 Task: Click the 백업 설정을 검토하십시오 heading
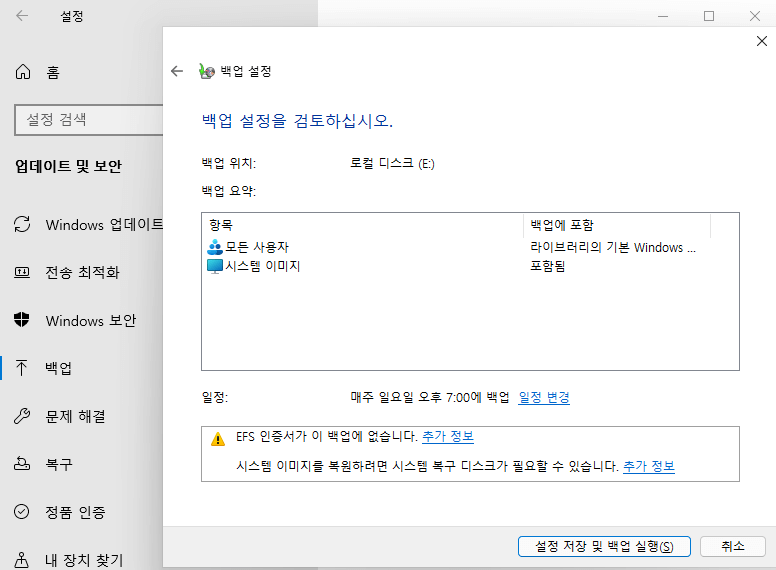pyautogui.click(x=297, y=121)
